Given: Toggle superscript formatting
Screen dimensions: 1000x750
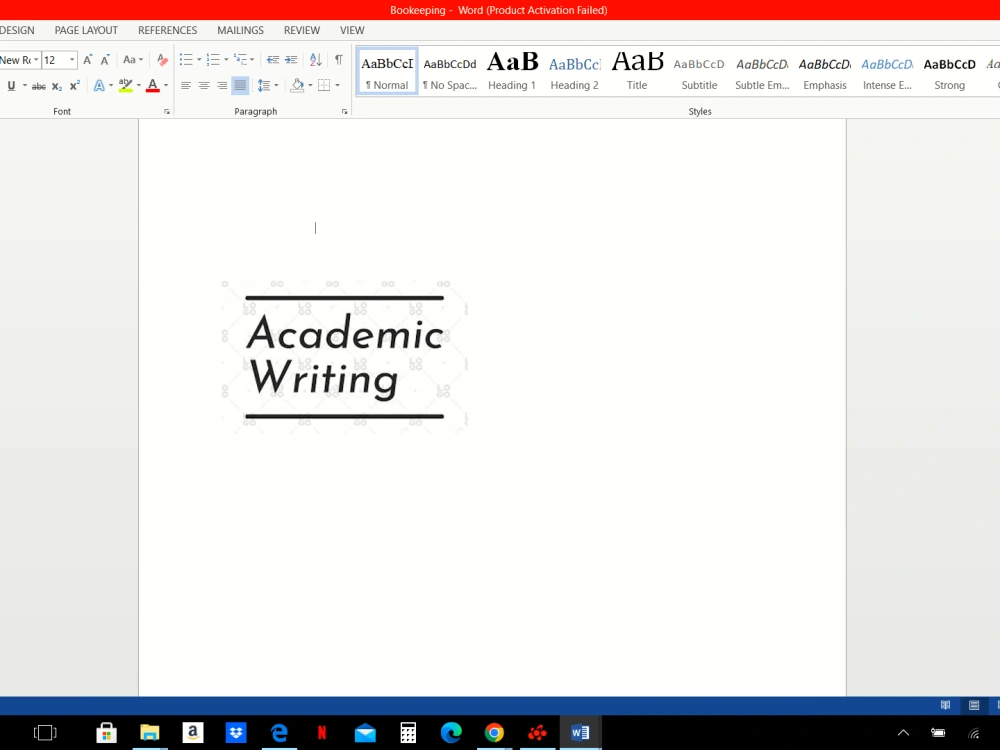Looking at the screenshot, I should tap(75, 85).
